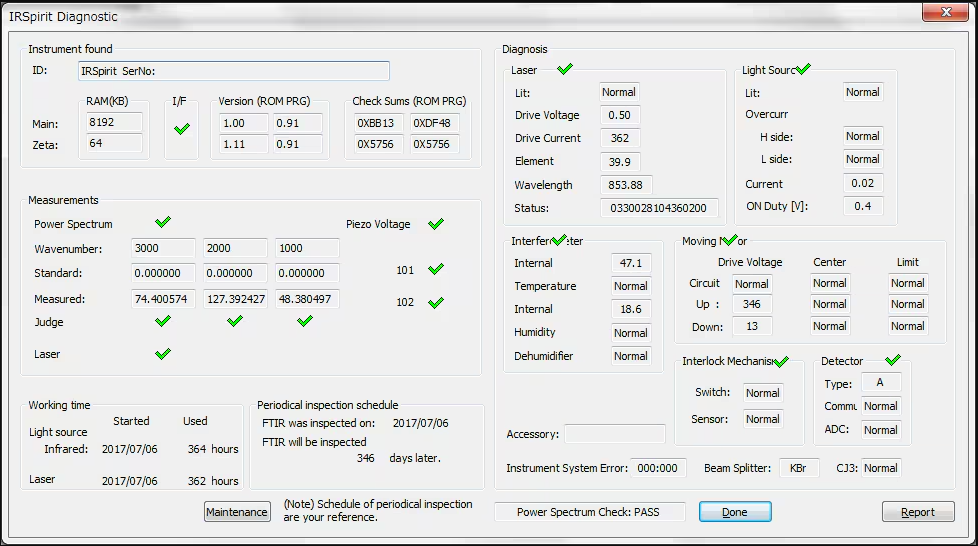Click the Laser used 362 hours text

(213, 481)
